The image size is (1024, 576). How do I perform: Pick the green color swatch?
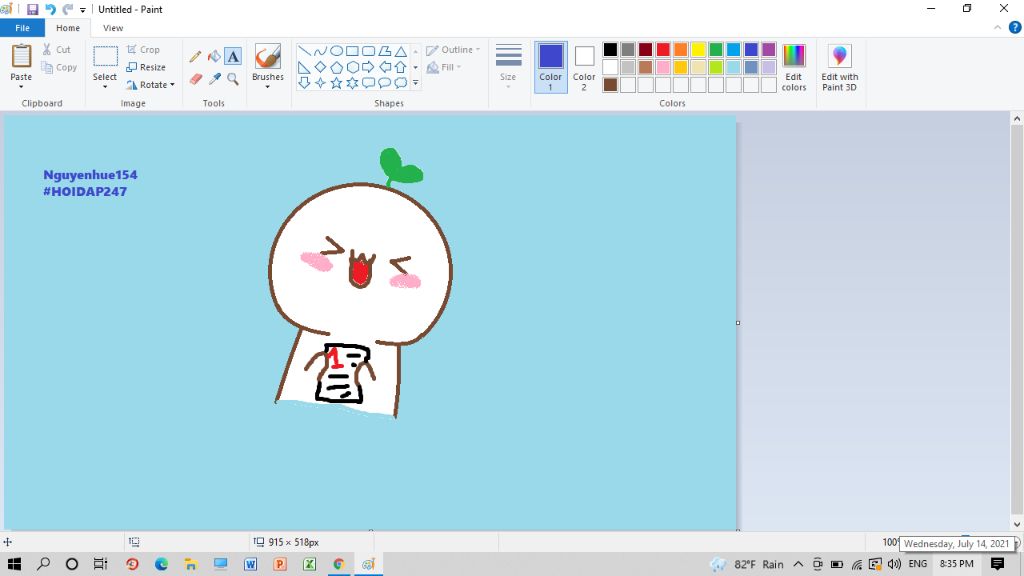716,50
